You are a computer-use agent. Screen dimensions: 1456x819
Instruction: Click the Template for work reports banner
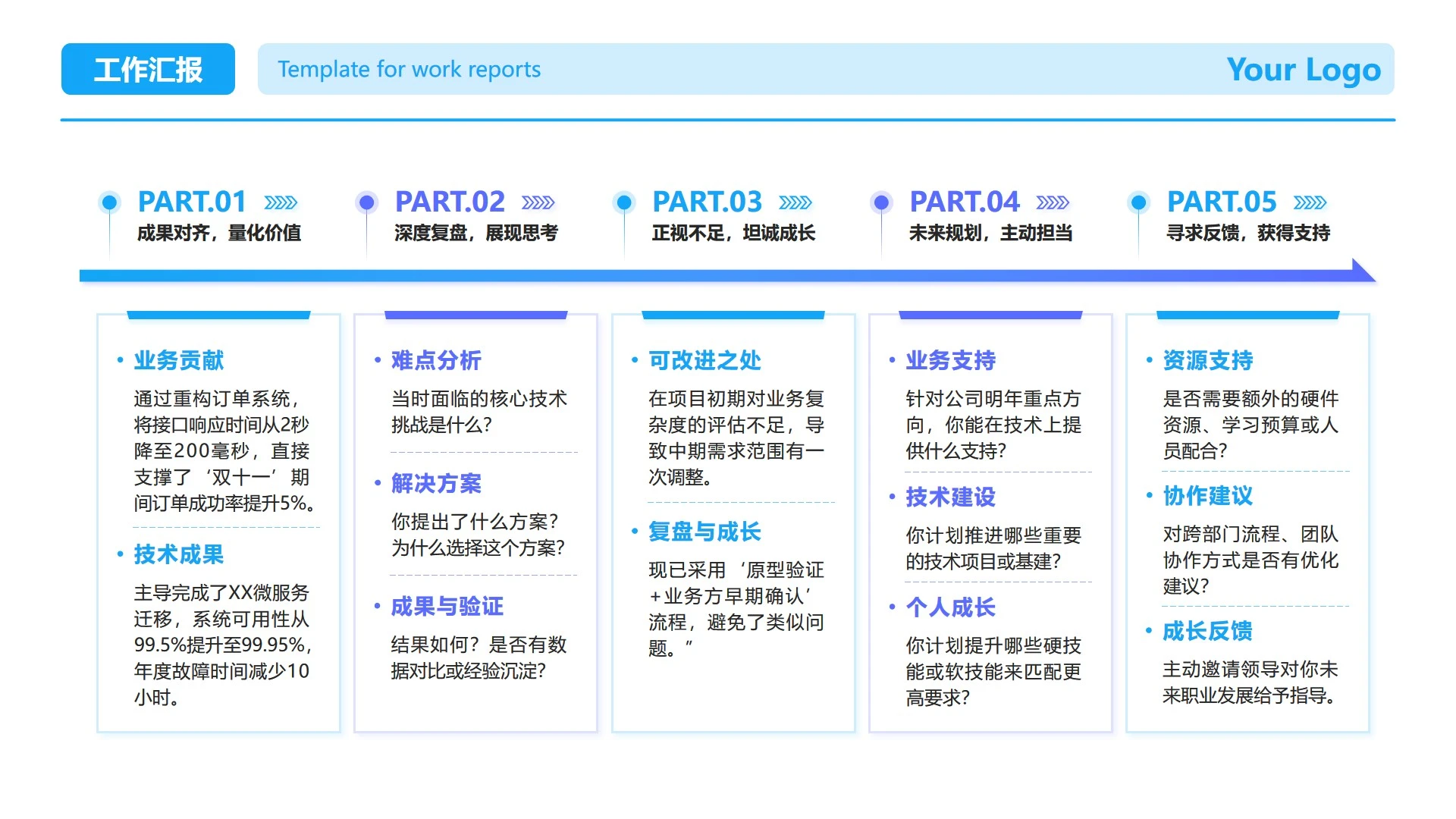[409, 69]
